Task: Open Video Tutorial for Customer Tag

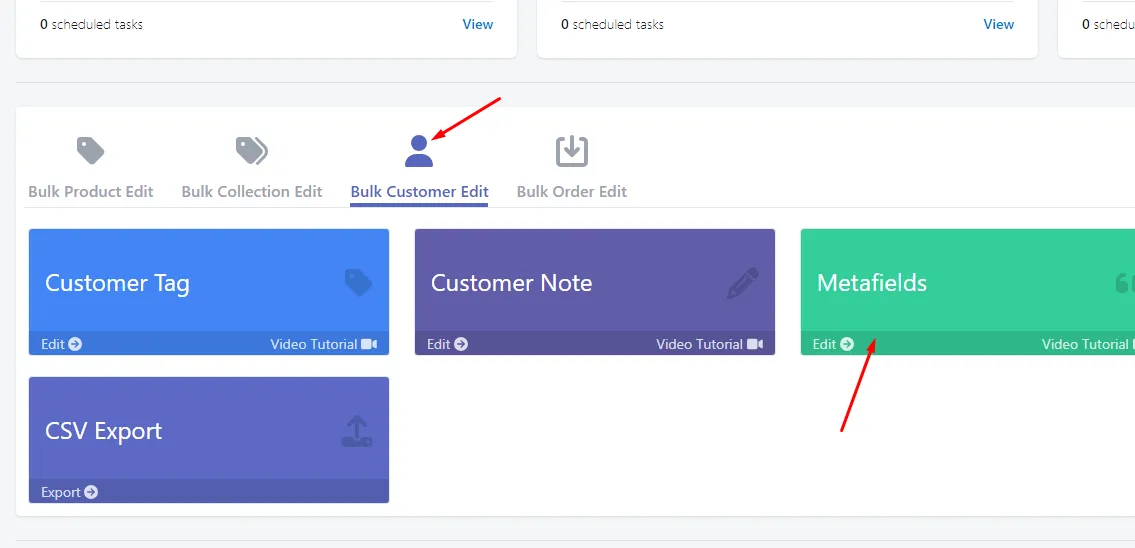Action: (324, 344)
